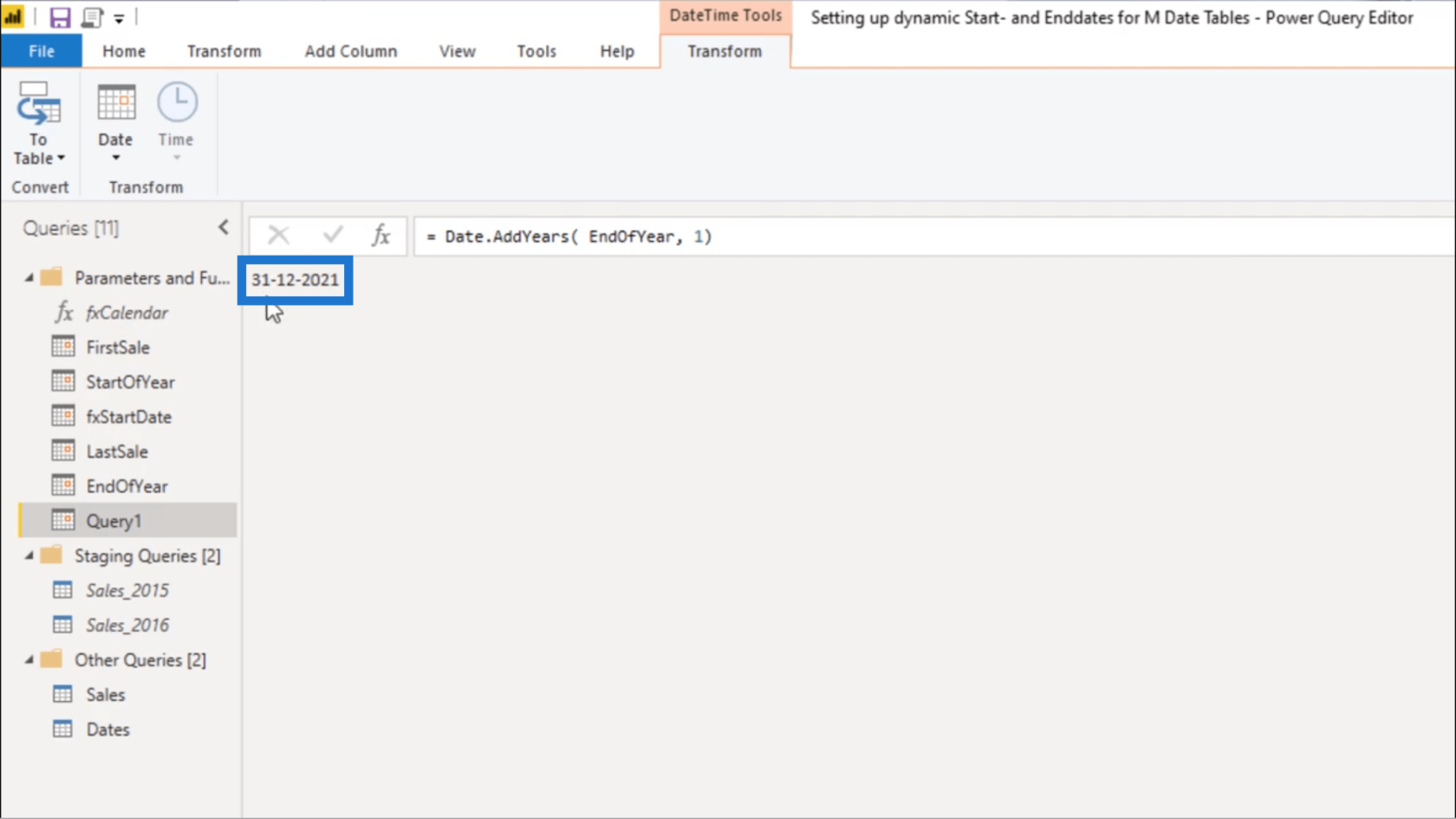Click the Time clock icon

177,103
